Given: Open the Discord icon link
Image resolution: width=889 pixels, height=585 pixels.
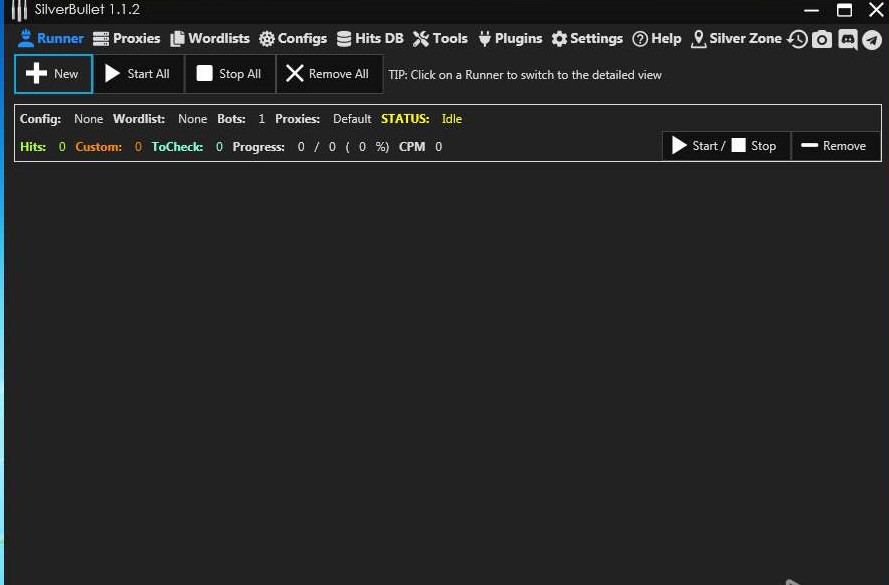Looking at the screenshot, I should point(848,40).
